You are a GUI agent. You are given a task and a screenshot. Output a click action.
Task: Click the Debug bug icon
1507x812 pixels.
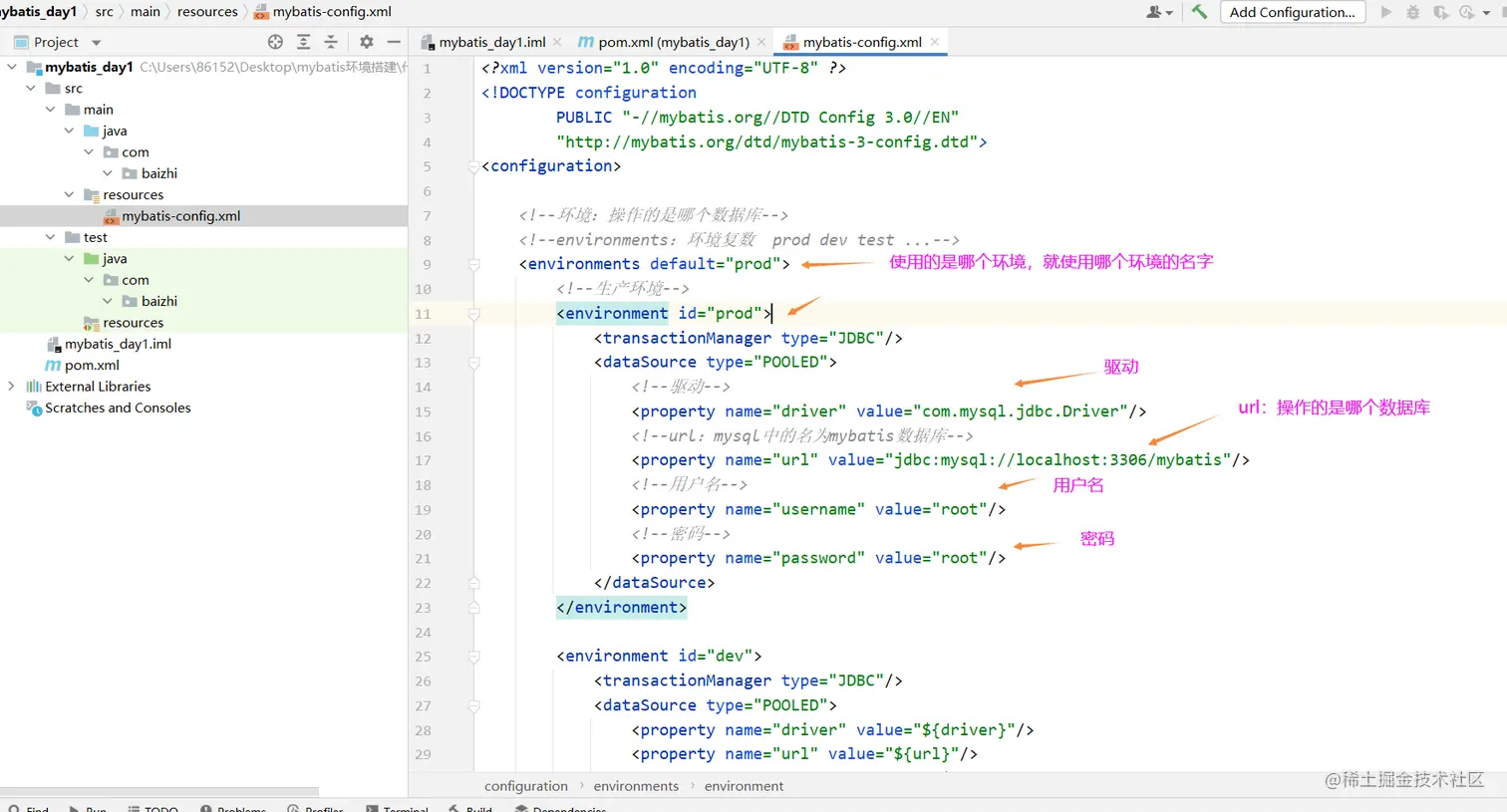1412,12
